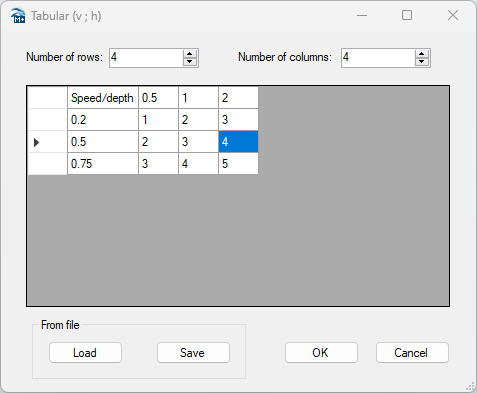Select value 5 in the 0.75 row
477x393 pixels.
[x=238, y=164]
